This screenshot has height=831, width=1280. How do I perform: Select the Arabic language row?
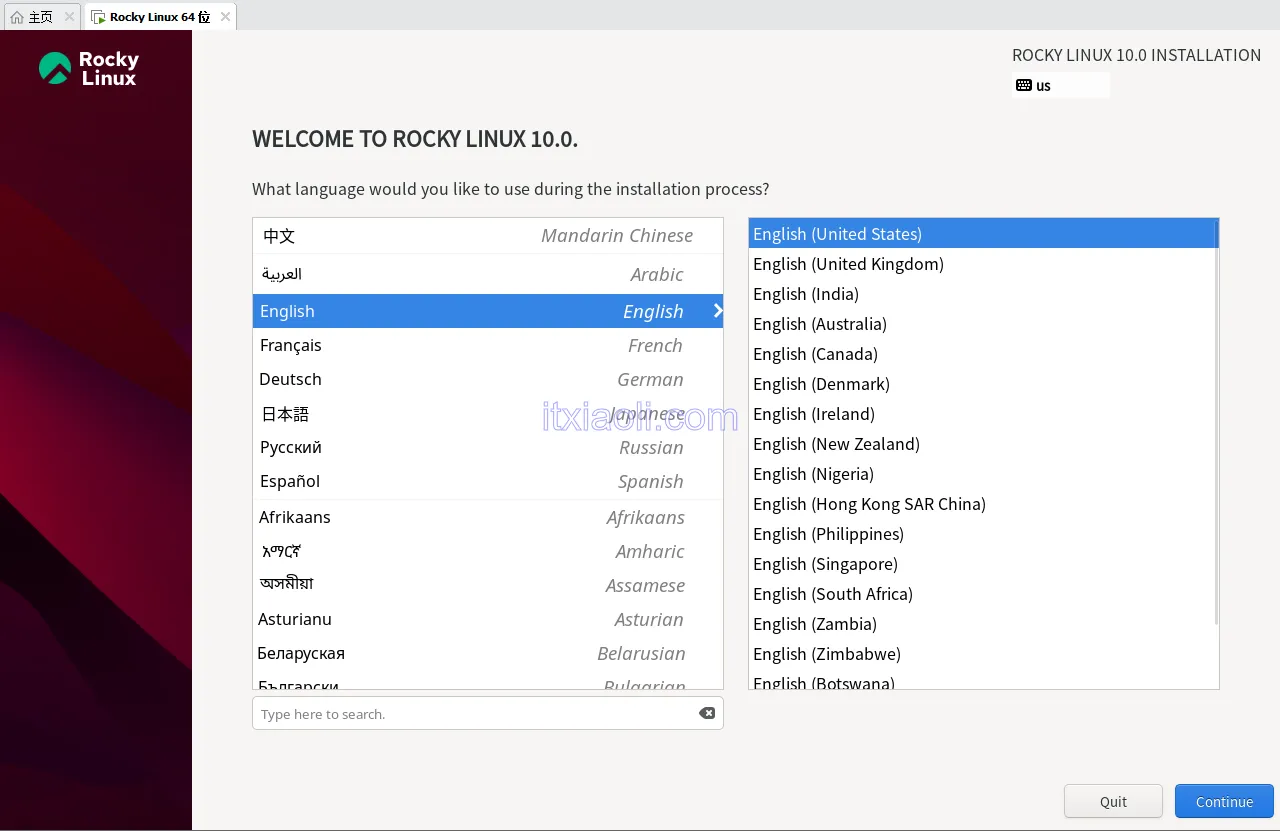click(488, 274)
